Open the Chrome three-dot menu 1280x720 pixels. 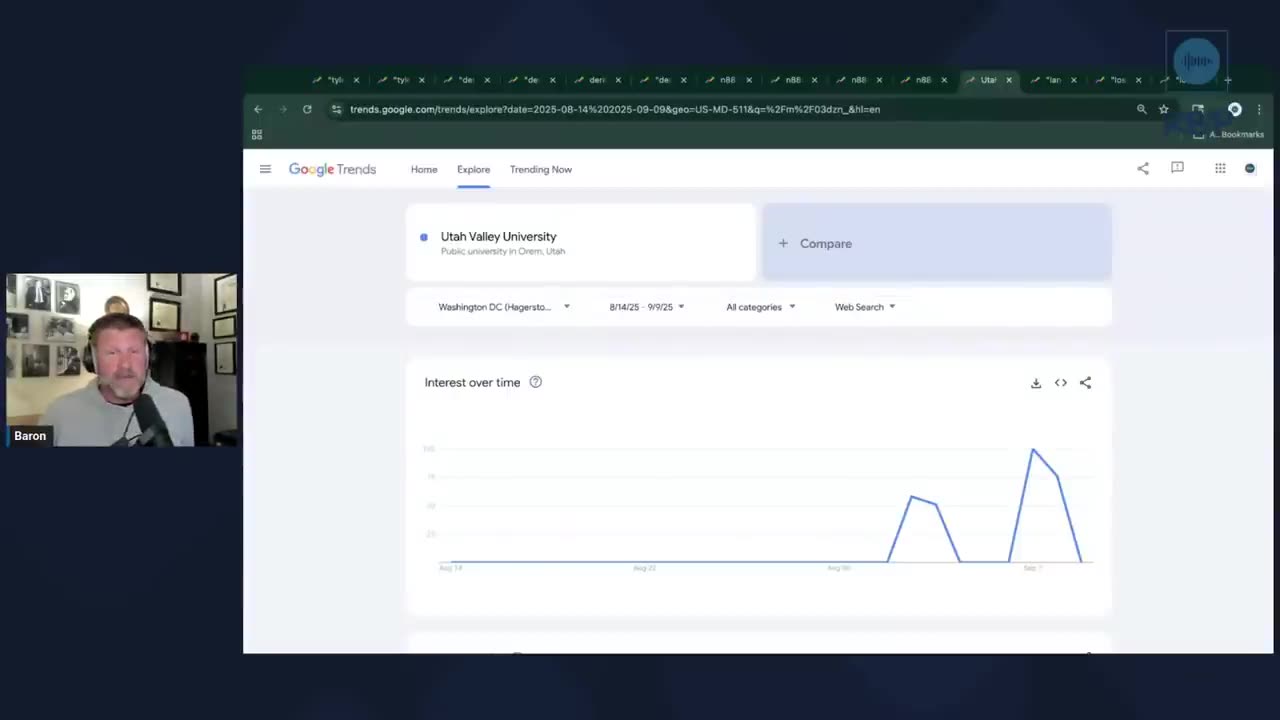tap(1259, 109)
